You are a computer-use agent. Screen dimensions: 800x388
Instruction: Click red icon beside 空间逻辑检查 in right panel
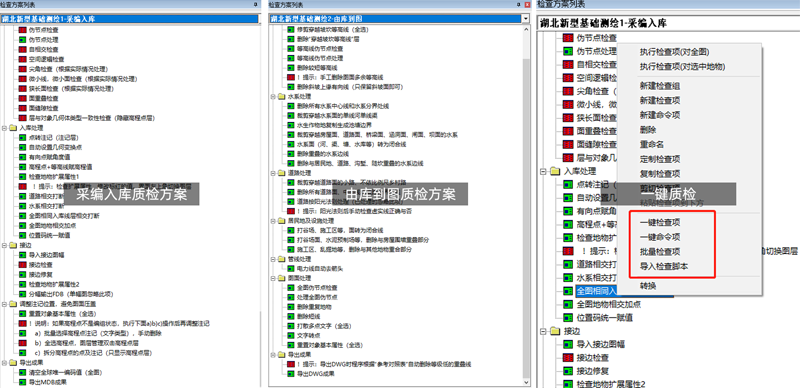[x=568, y=78]
